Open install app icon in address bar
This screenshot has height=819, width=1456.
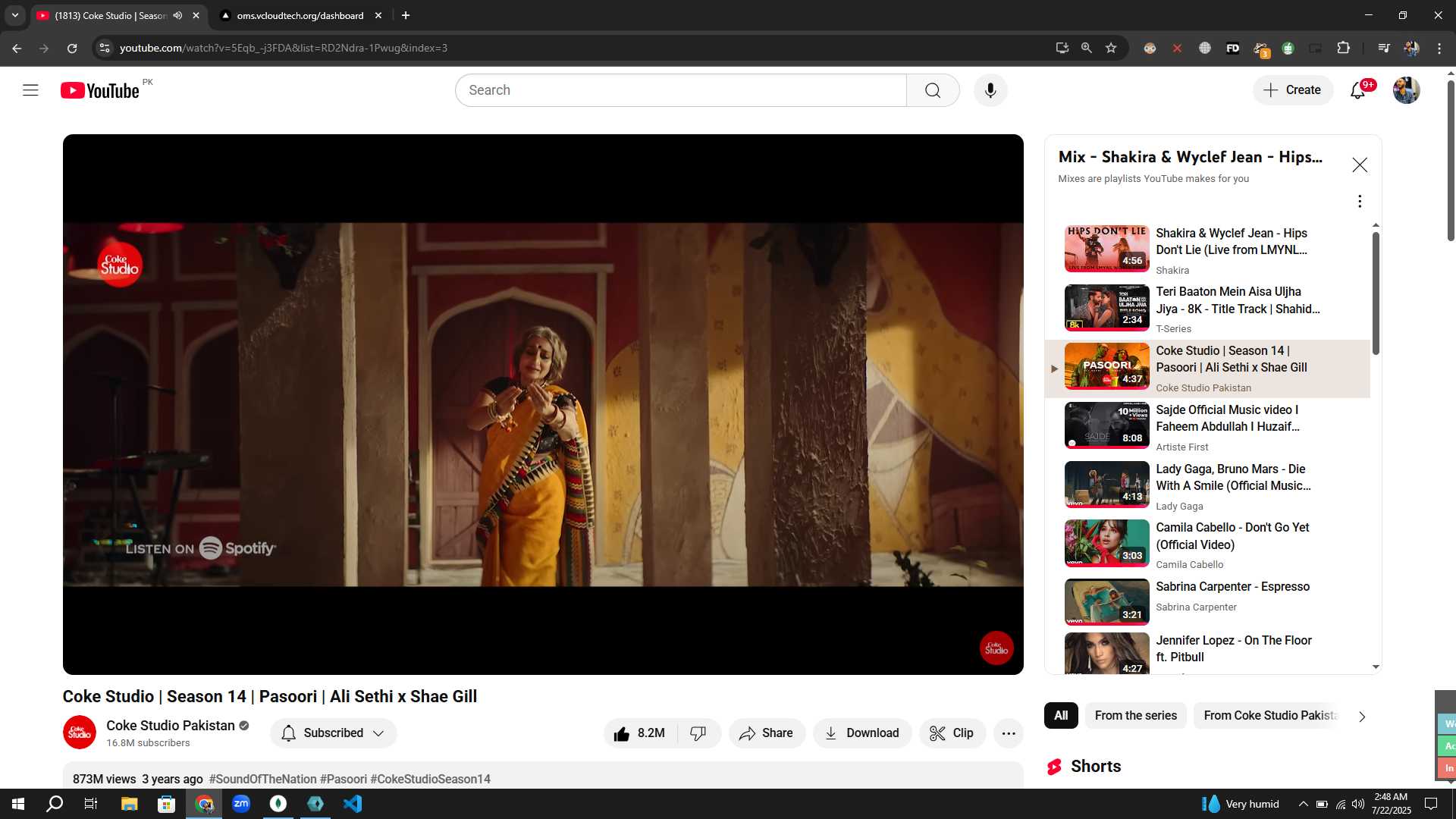(x=1062, y=48)
